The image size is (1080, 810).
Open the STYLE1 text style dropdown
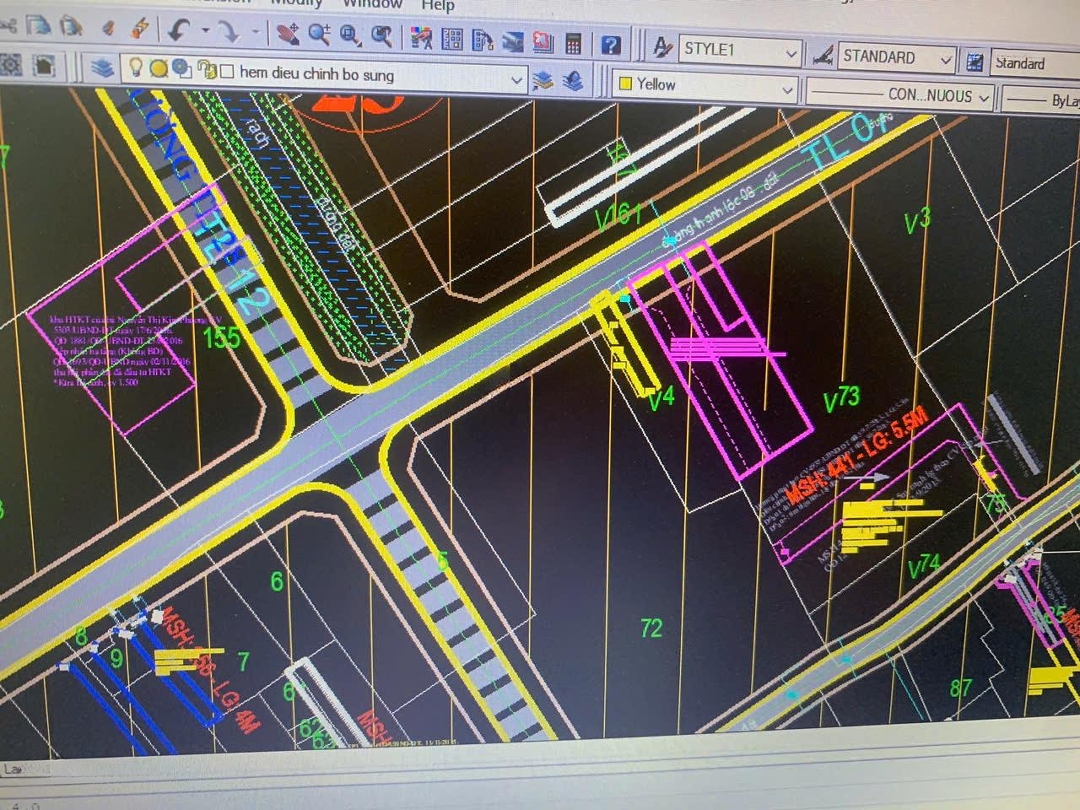pos(792,52)
